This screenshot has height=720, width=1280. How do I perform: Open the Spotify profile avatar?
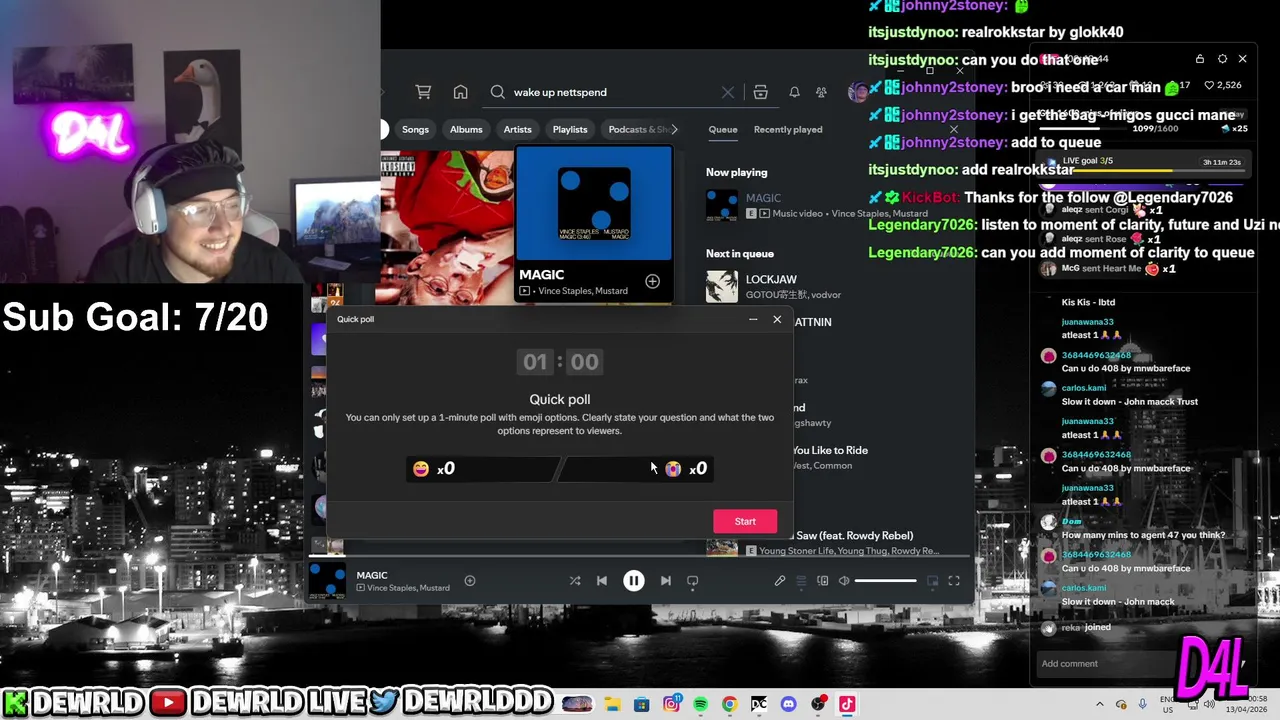point(857,92)
